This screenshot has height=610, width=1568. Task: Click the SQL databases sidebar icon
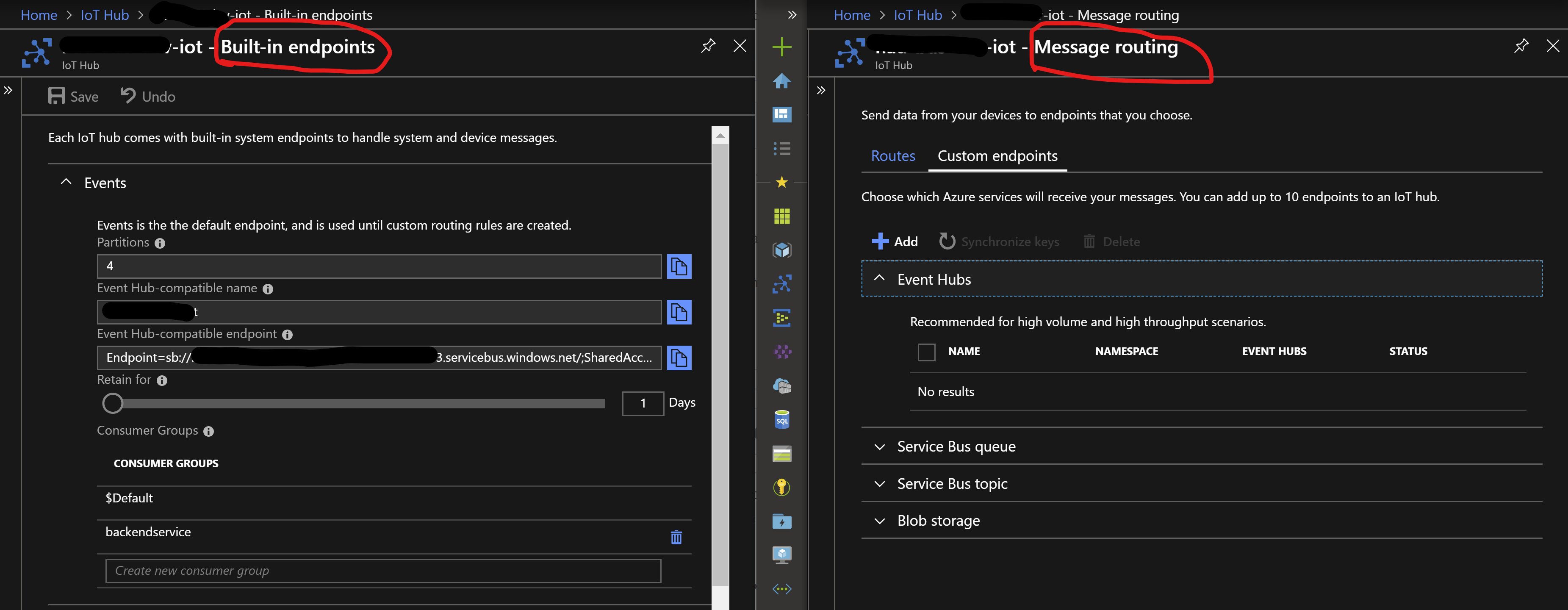click(x=781, y=419)
